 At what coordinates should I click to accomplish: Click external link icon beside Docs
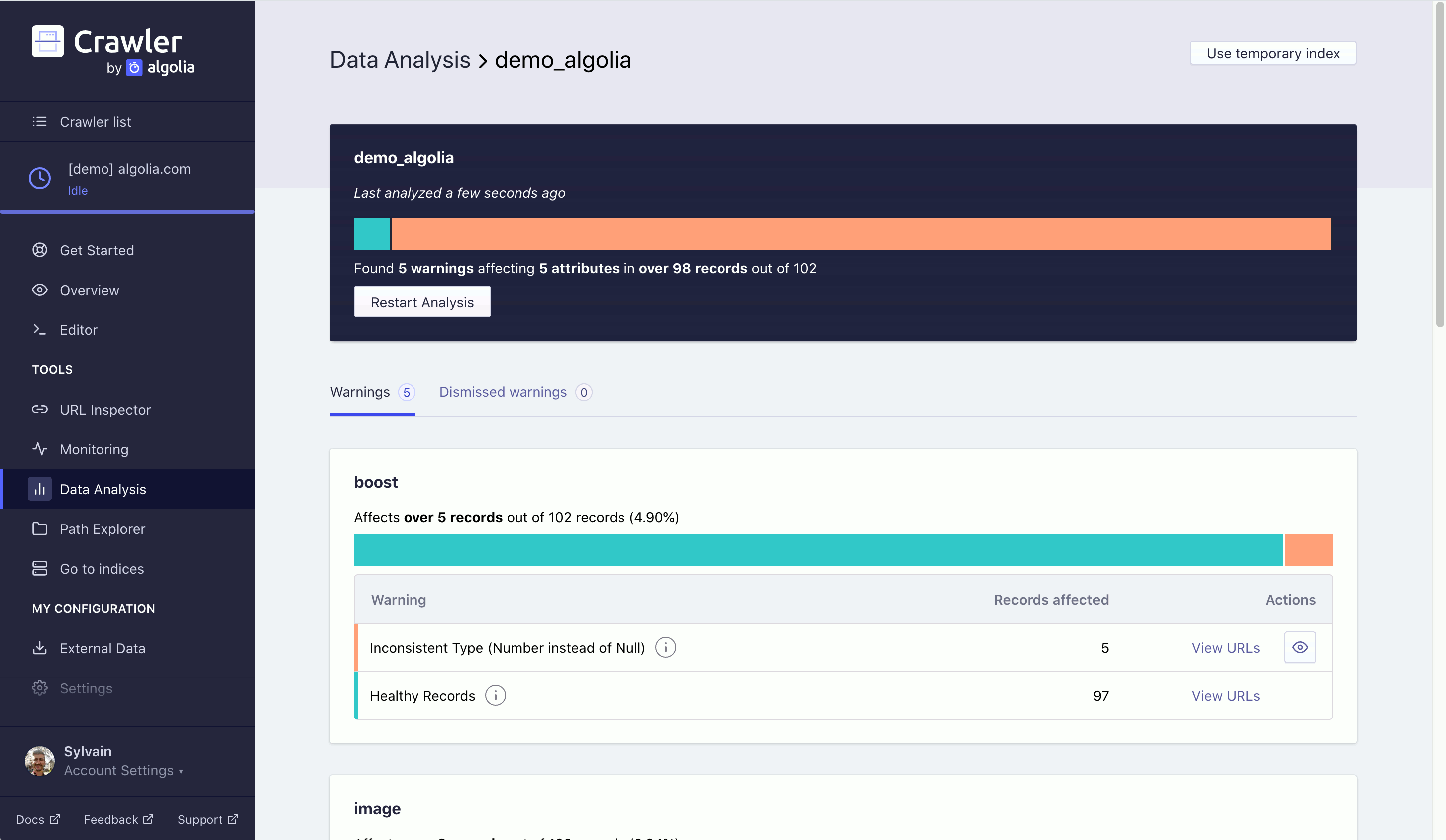click(55, 819)
